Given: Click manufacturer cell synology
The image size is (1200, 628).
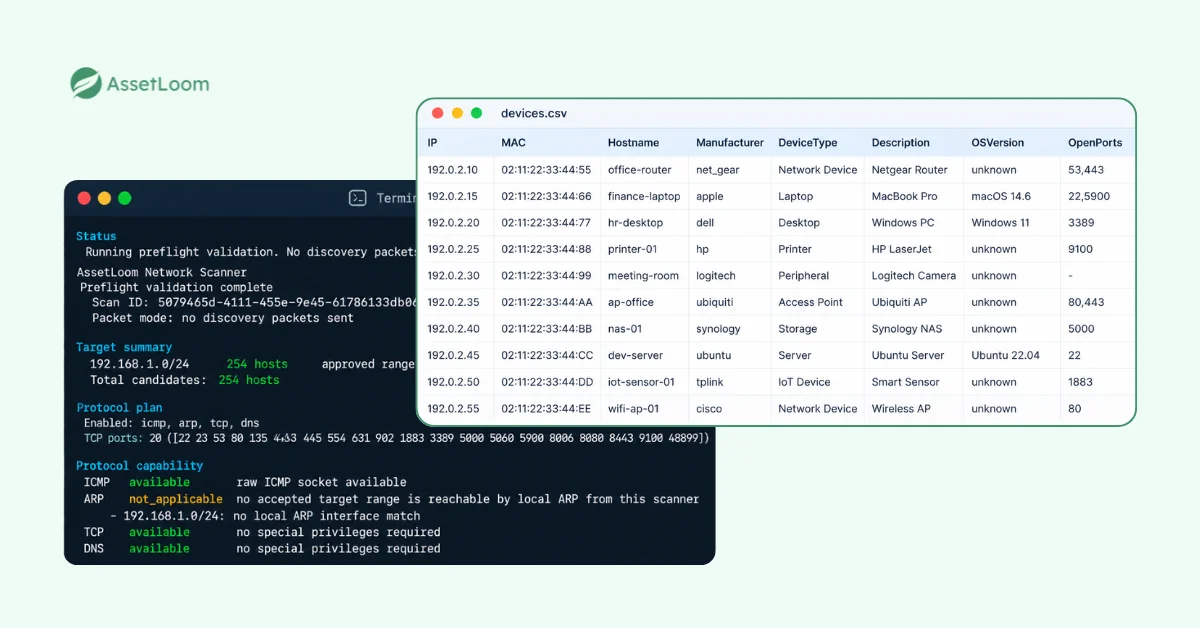Looking at the screenshot, I should point(718,329).
